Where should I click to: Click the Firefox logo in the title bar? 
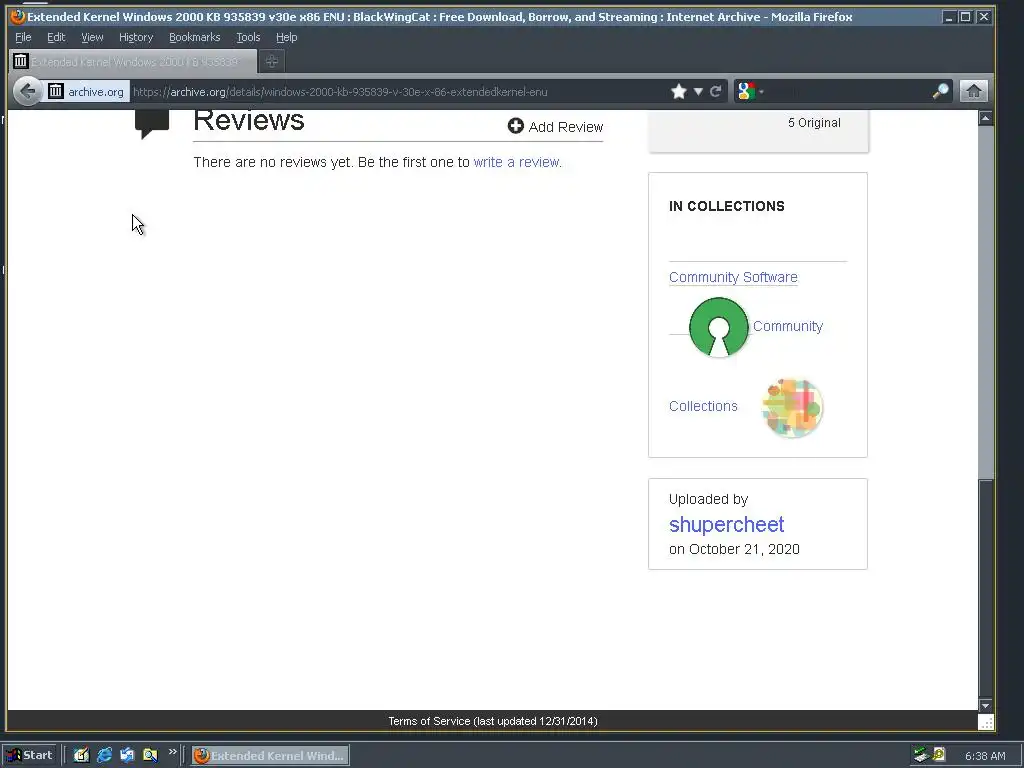[18, 17]
